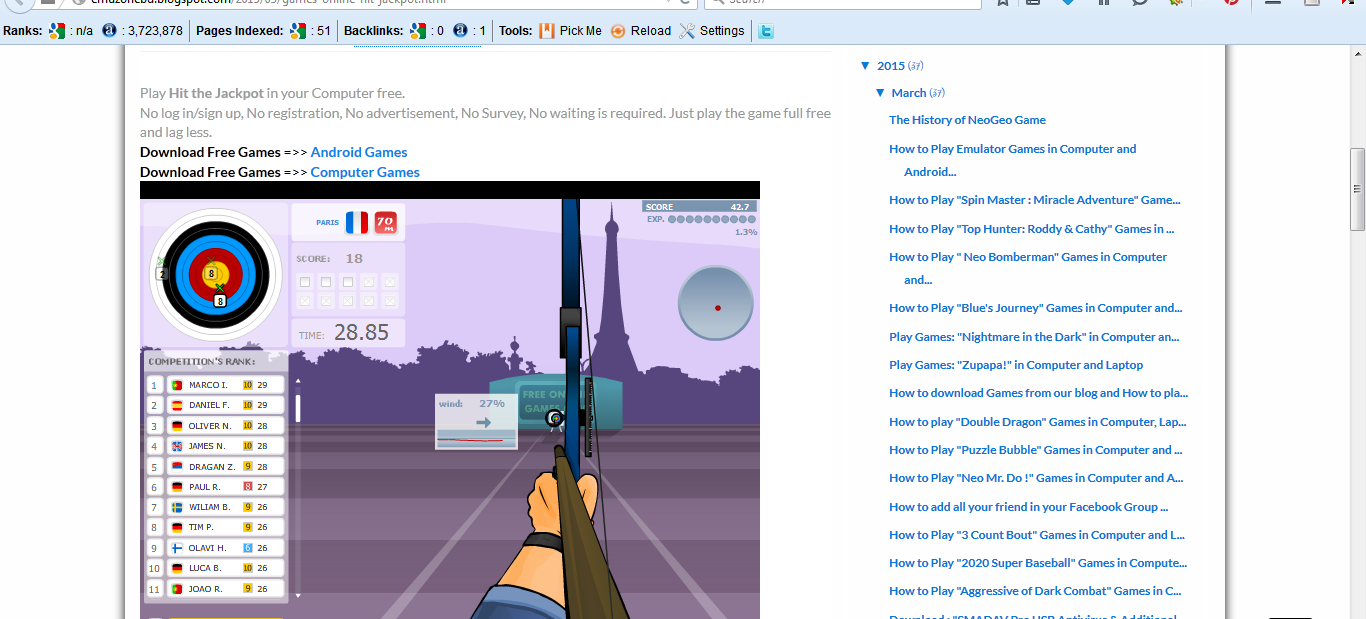The image size is (1366, 619).
Task: Click Portugal flag beside MARCO I.
Action: 177,385
